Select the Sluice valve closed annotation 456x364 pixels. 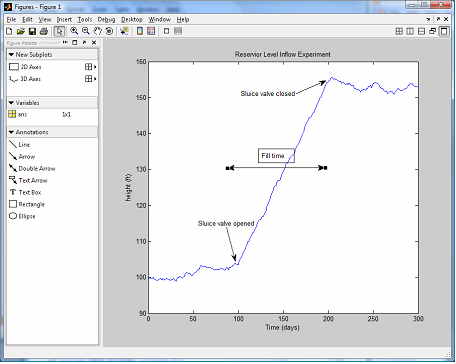point(268,94)
